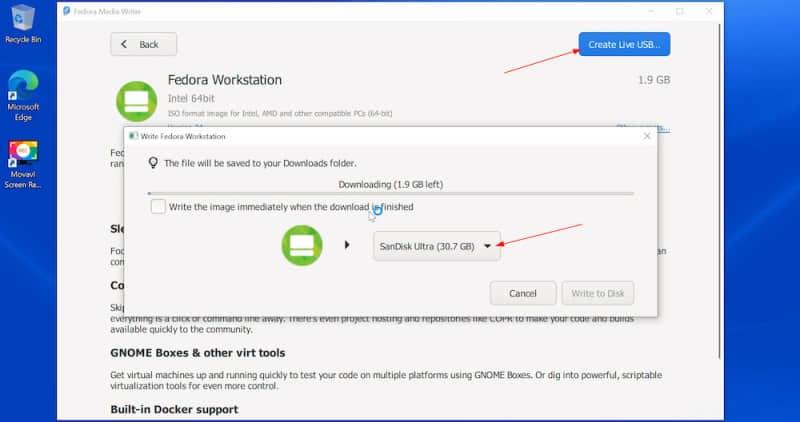Open the SanDisk Ultra drive dropdown
The image size is (800, 422).
pyautogui.click(x=436, y=245)
